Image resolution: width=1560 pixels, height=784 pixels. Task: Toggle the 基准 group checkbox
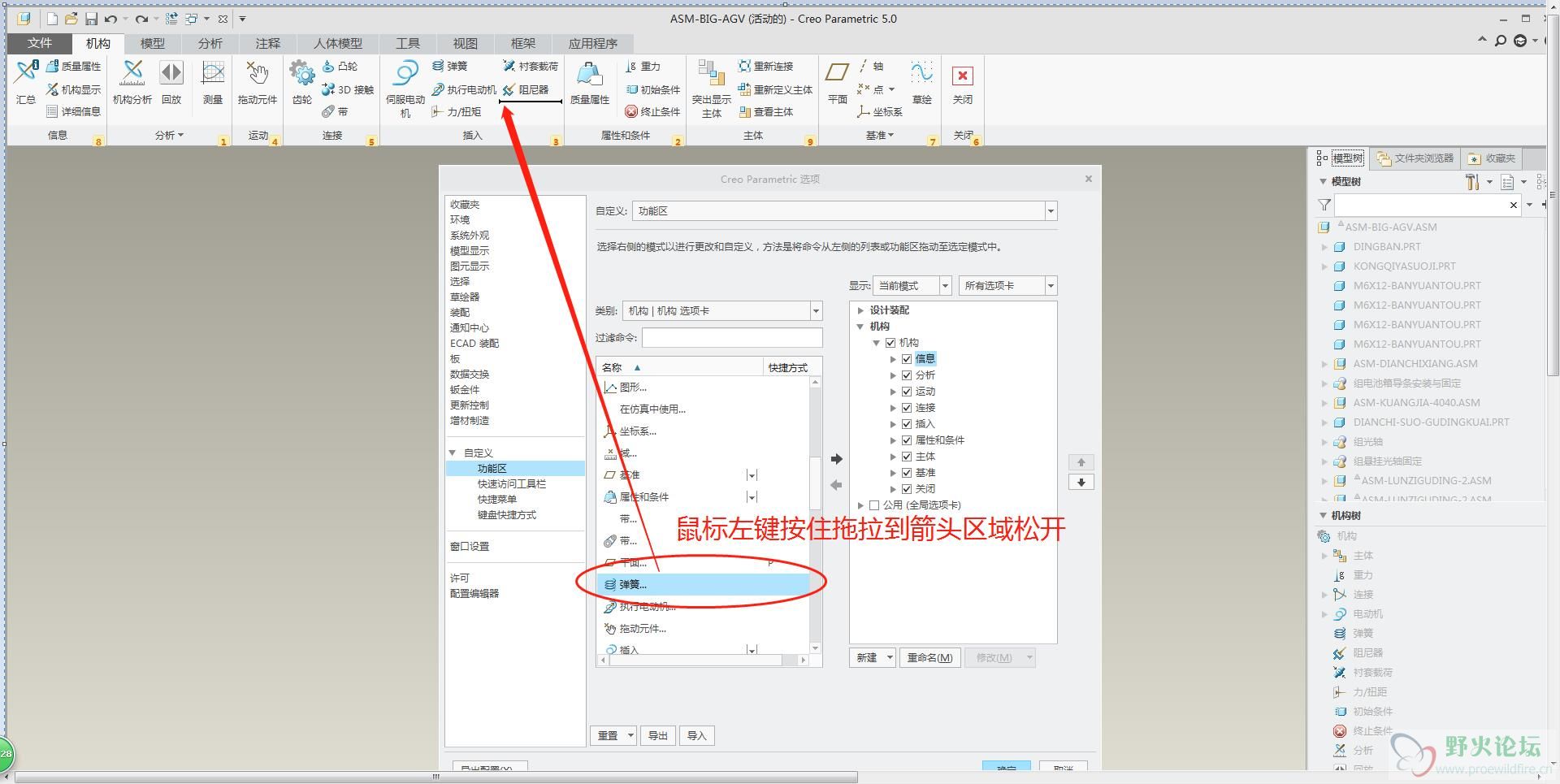(907, 473)
